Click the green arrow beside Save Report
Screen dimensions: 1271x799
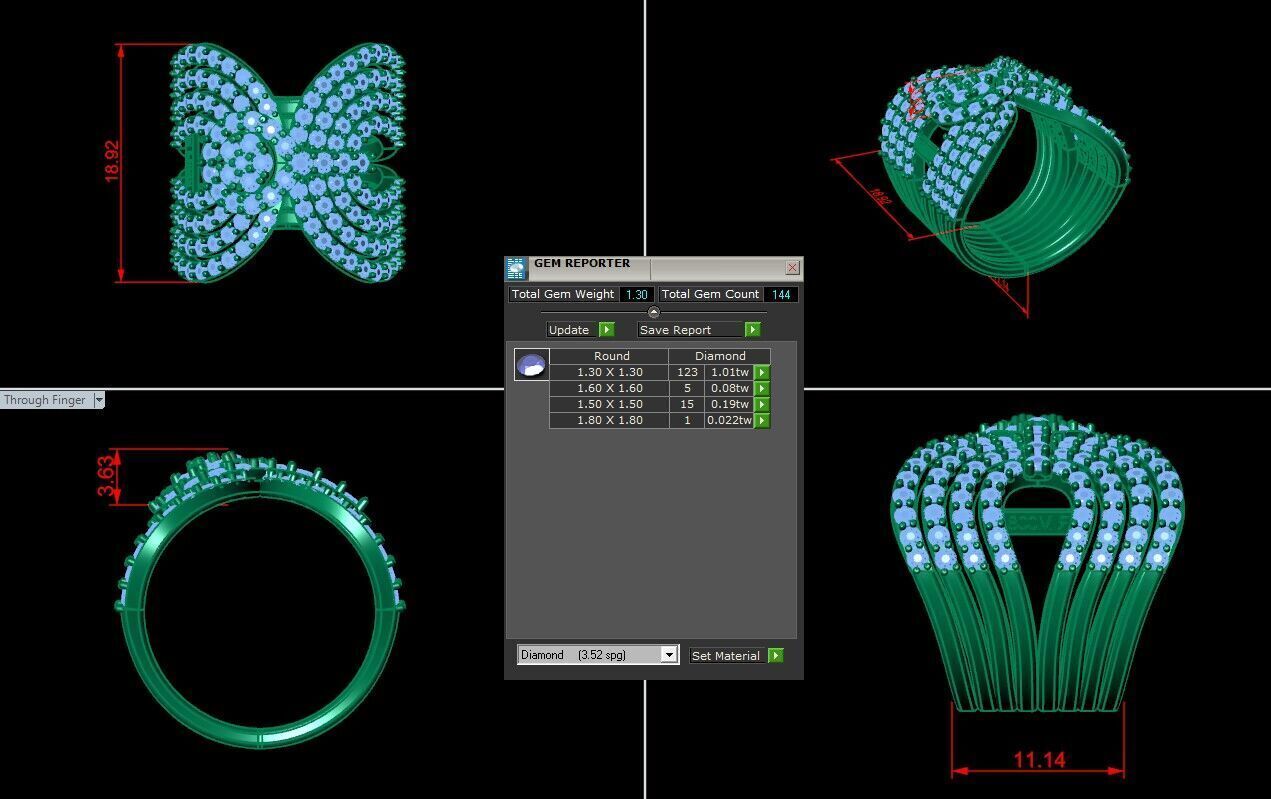[x=753, y=330]
